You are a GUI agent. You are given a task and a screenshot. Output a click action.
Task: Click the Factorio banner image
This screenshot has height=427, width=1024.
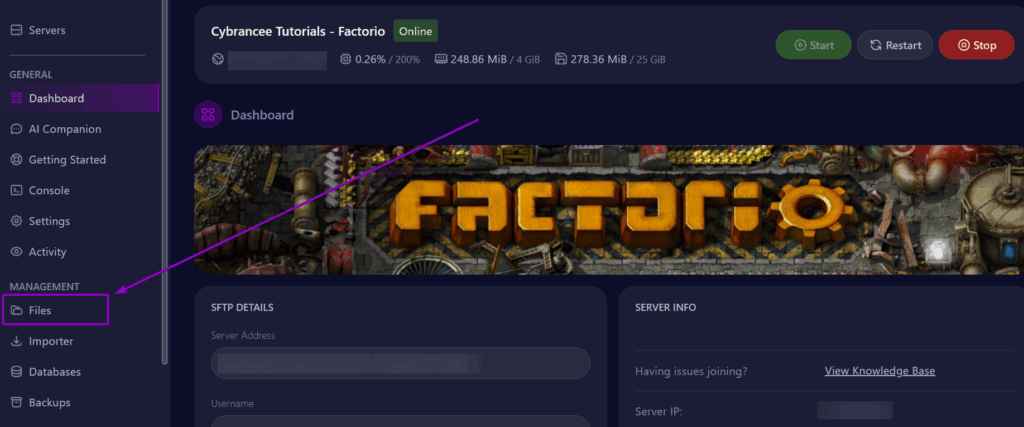[609, 210]
